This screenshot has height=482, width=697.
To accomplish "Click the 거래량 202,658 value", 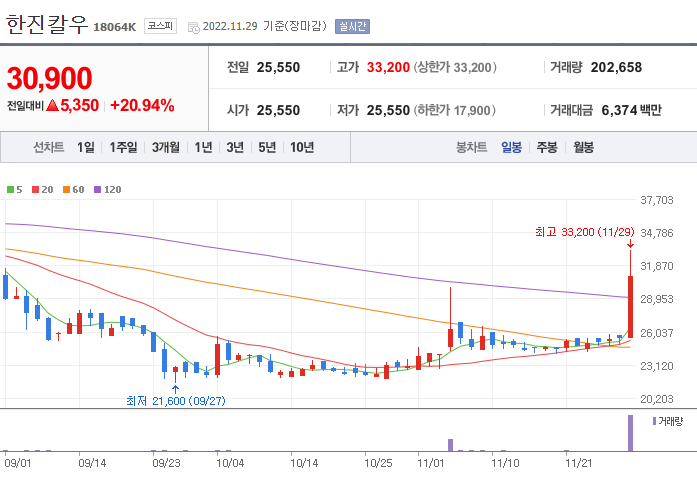I will click(616, 67).
